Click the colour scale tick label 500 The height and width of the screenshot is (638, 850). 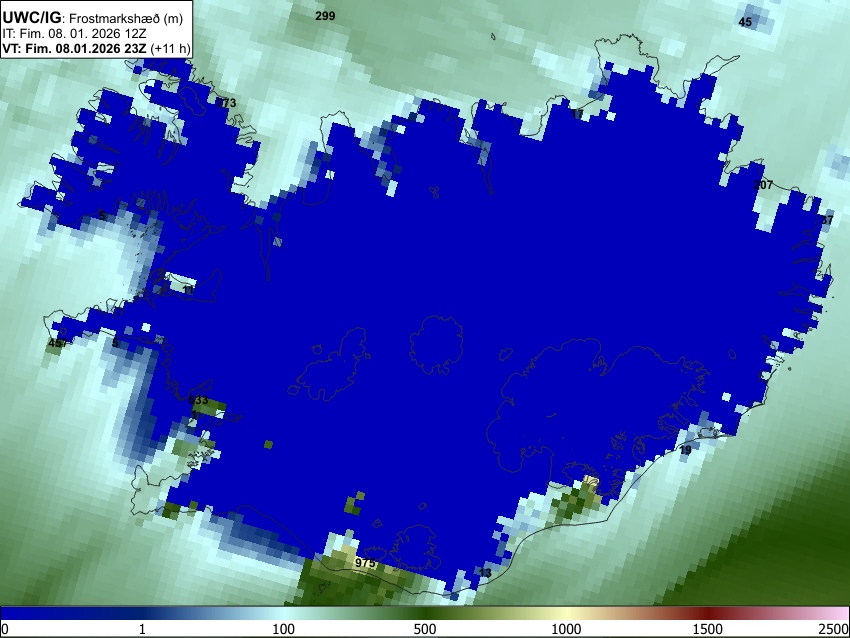(425, 629)
